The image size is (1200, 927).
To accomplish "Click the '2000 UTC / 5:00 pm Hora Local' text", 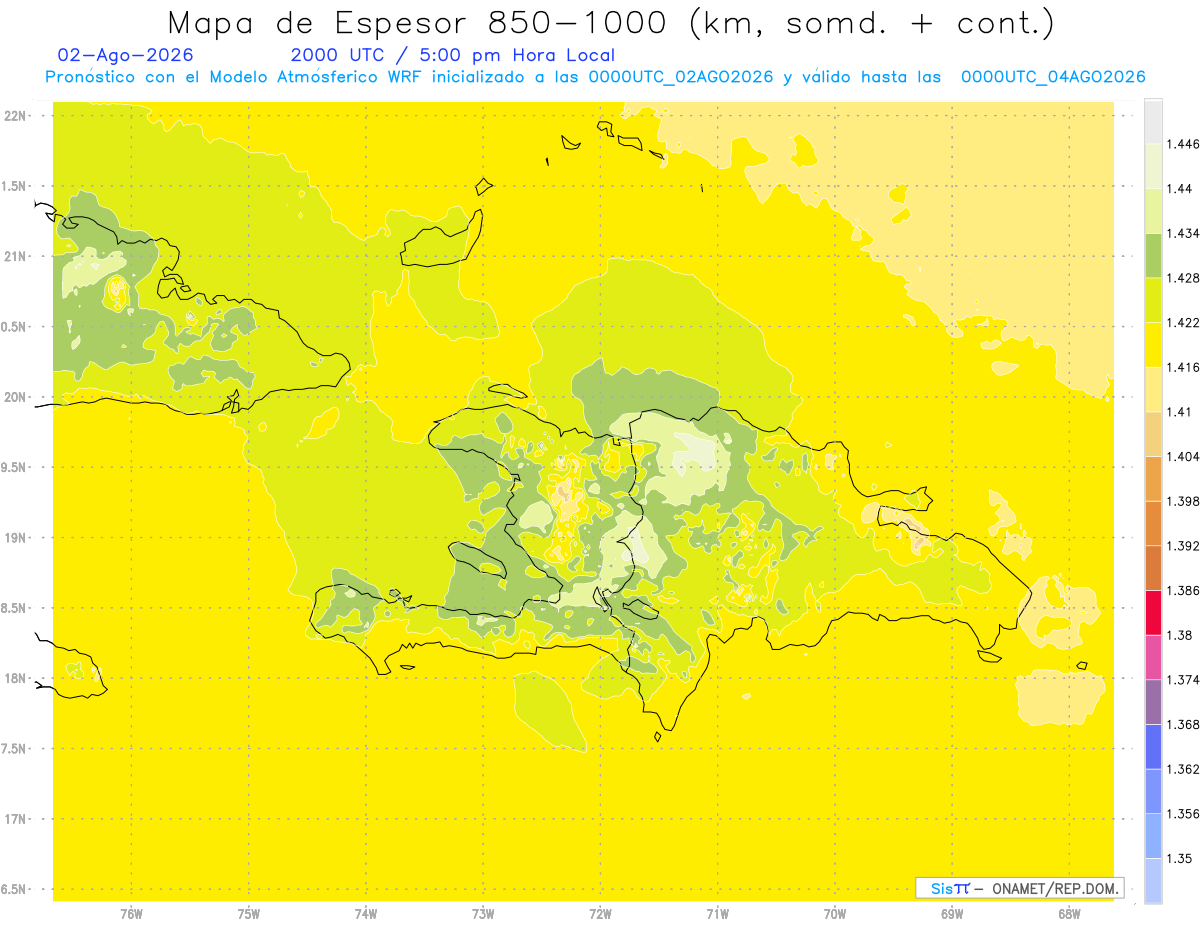I will 453,56.
